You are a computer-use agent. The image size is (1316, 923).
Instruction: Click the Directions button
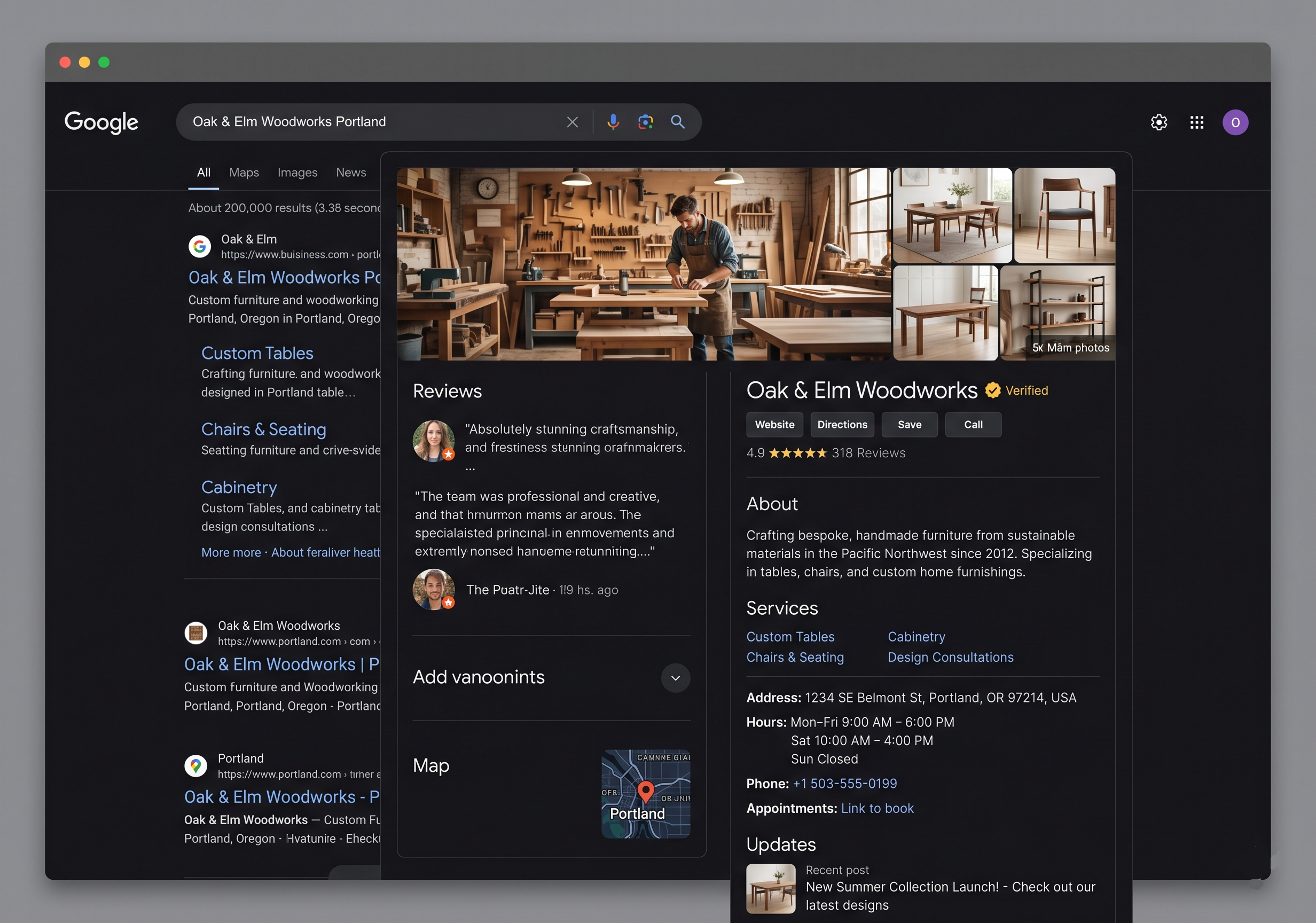coord(842,425)
